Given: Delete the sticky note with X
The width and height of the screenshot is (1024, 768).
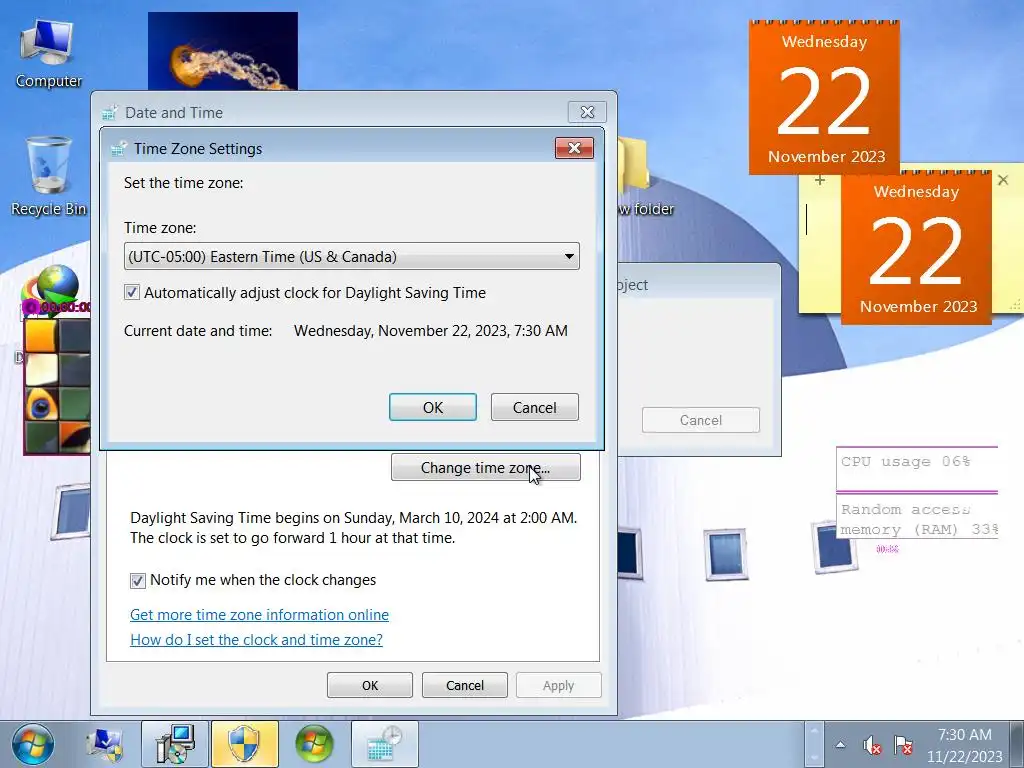Looking at the screenshot, I should pyautogui.click(x=1003, y=180).
